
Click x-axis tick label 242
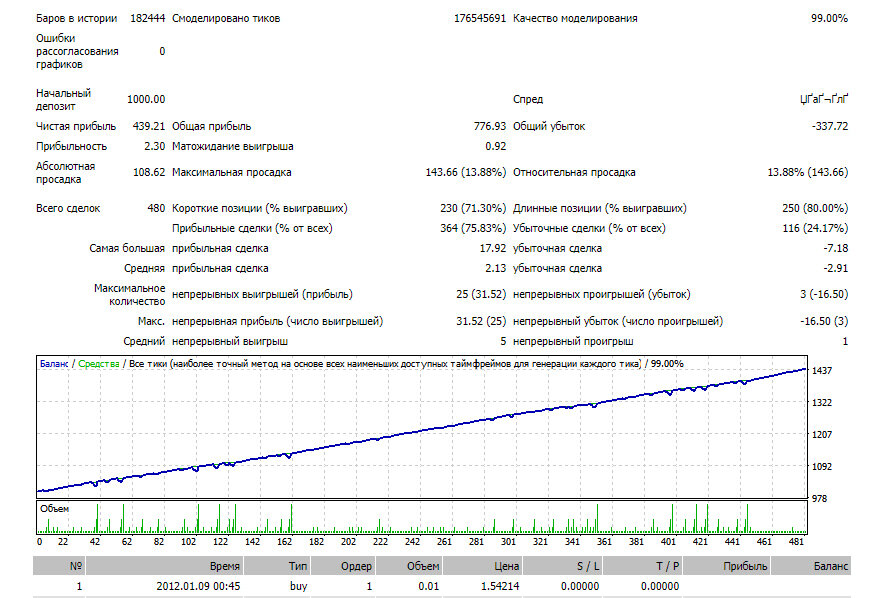tap(412, 541)
